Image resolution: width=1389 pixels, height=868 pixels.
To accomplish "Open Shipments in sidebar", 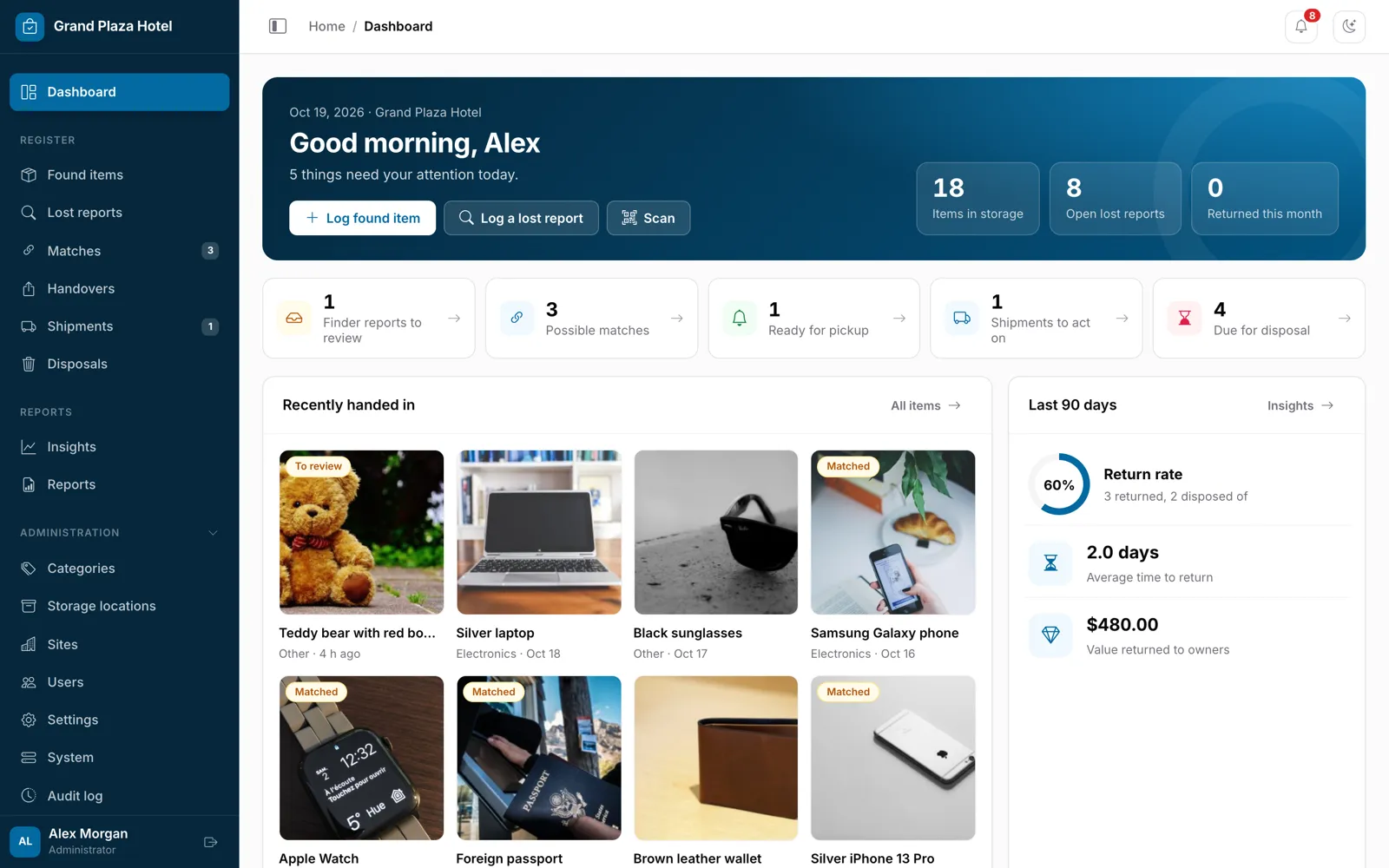I will tap(120, 326).
